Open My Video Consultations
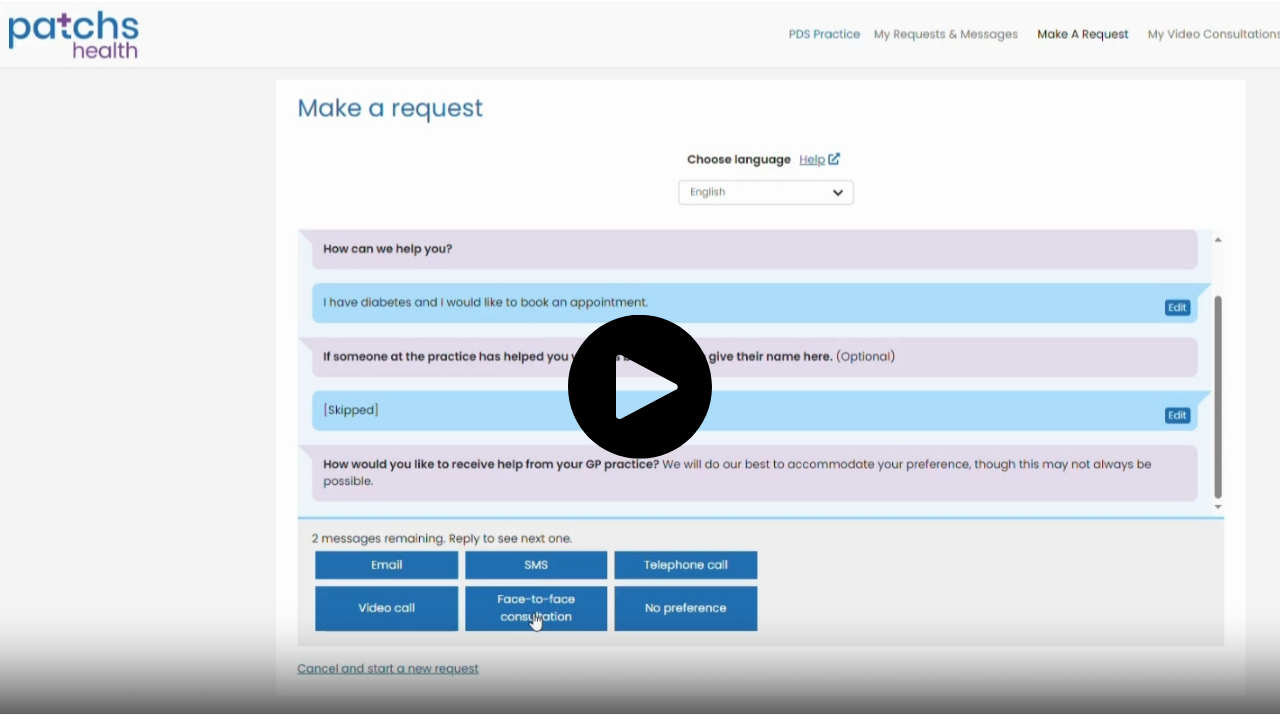Viewport: 1280px width, 720px height. 1212,34
